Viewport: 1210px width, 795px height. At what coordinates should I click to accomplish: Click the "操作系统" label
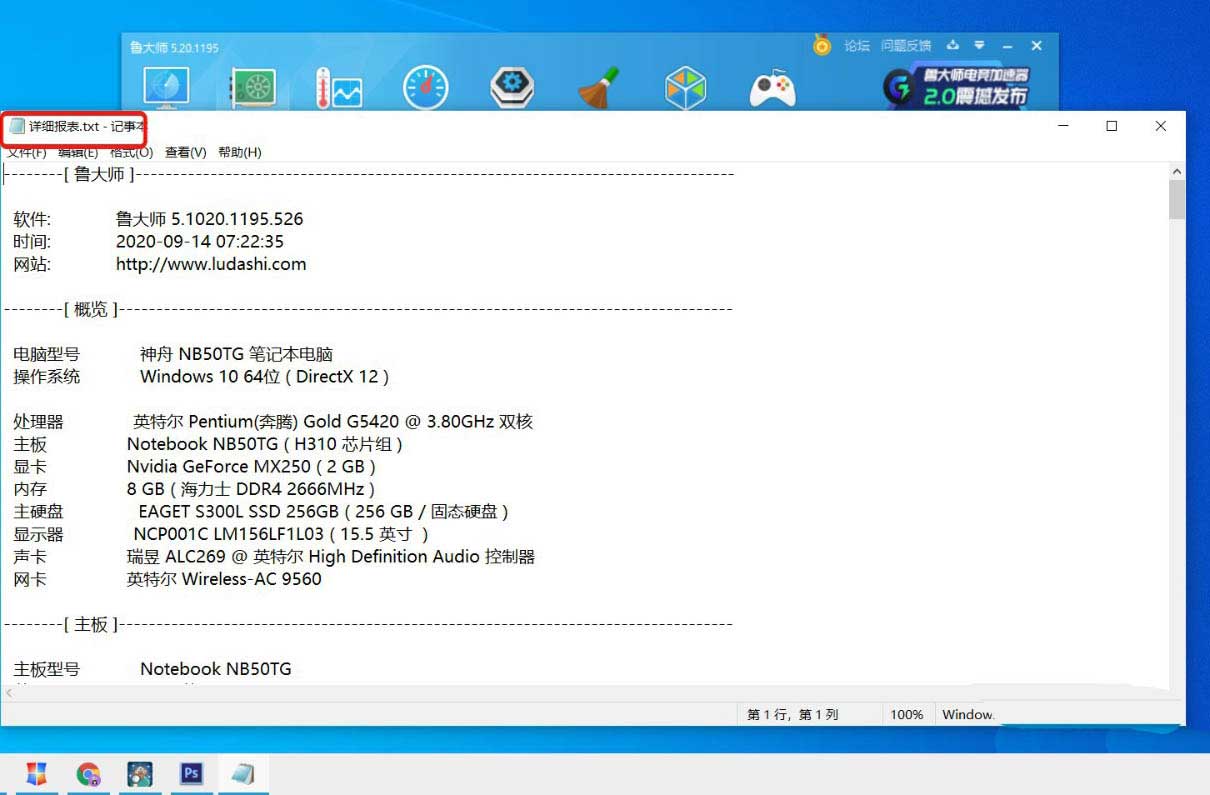[46, 377]
